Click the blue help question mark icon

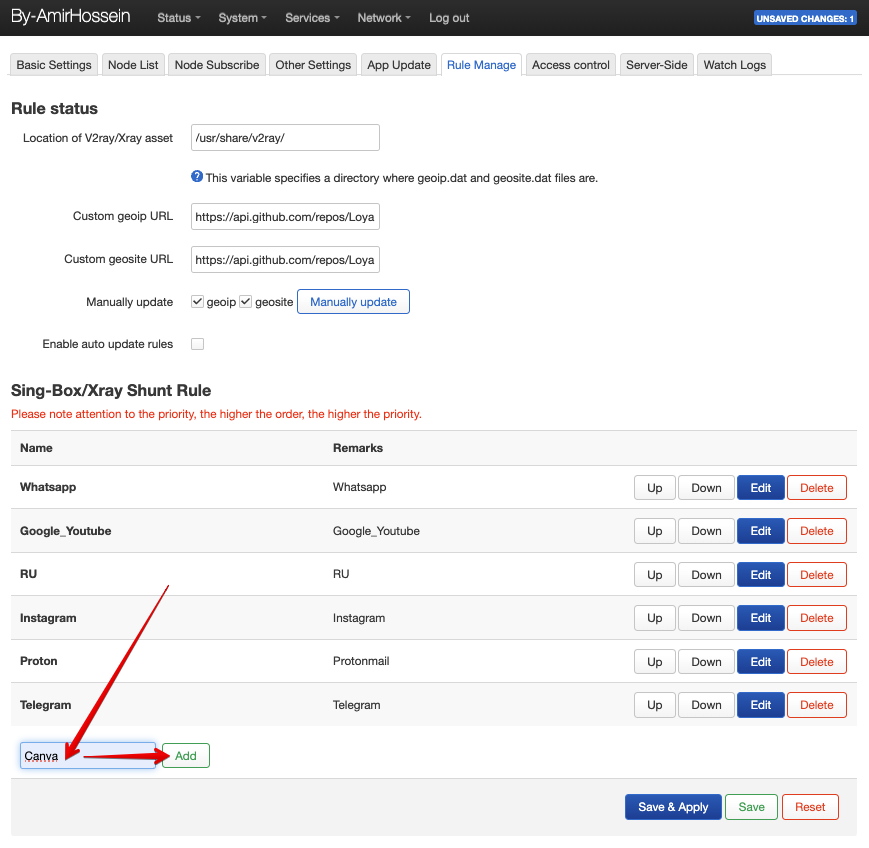(197, 177)
